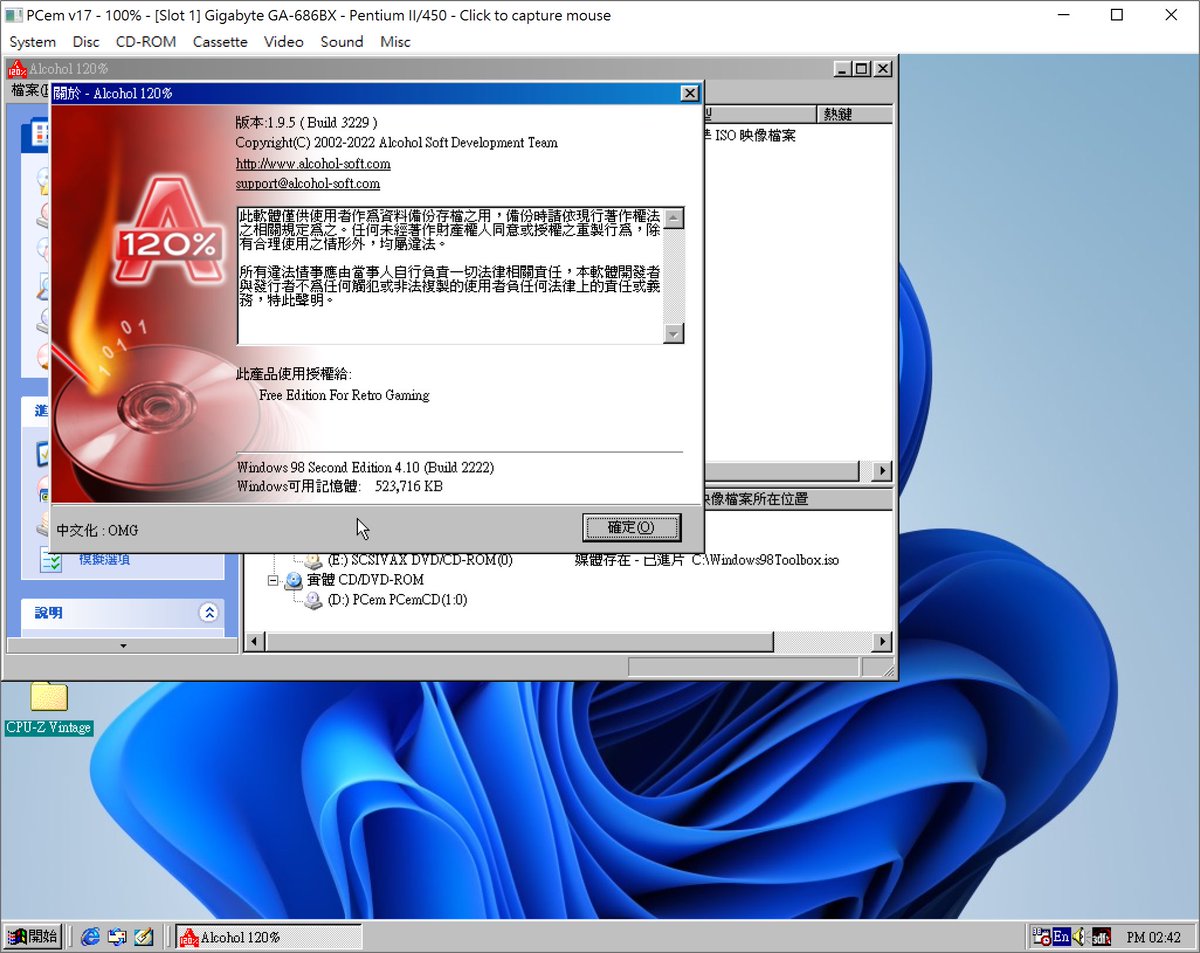Close the 關於 - Alcohol 120% dialog
The height and width of the screenshot is (953, 1200).
(689, 93)
